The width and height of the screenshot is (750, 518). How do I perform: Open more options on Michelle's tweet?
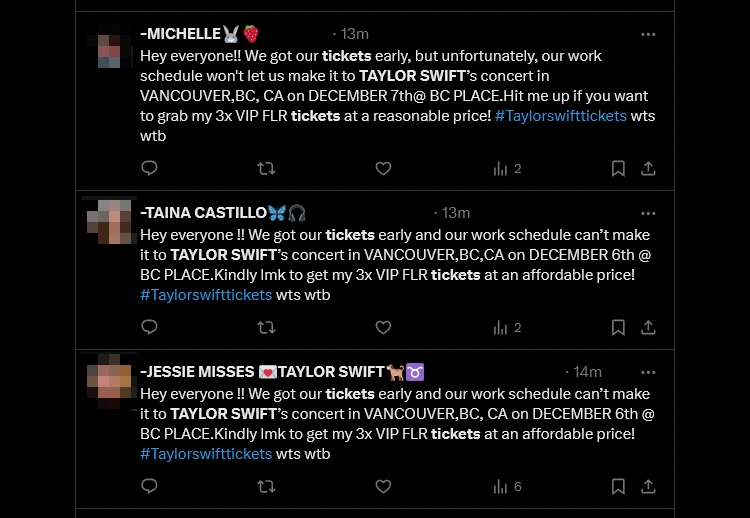point(648,34)
